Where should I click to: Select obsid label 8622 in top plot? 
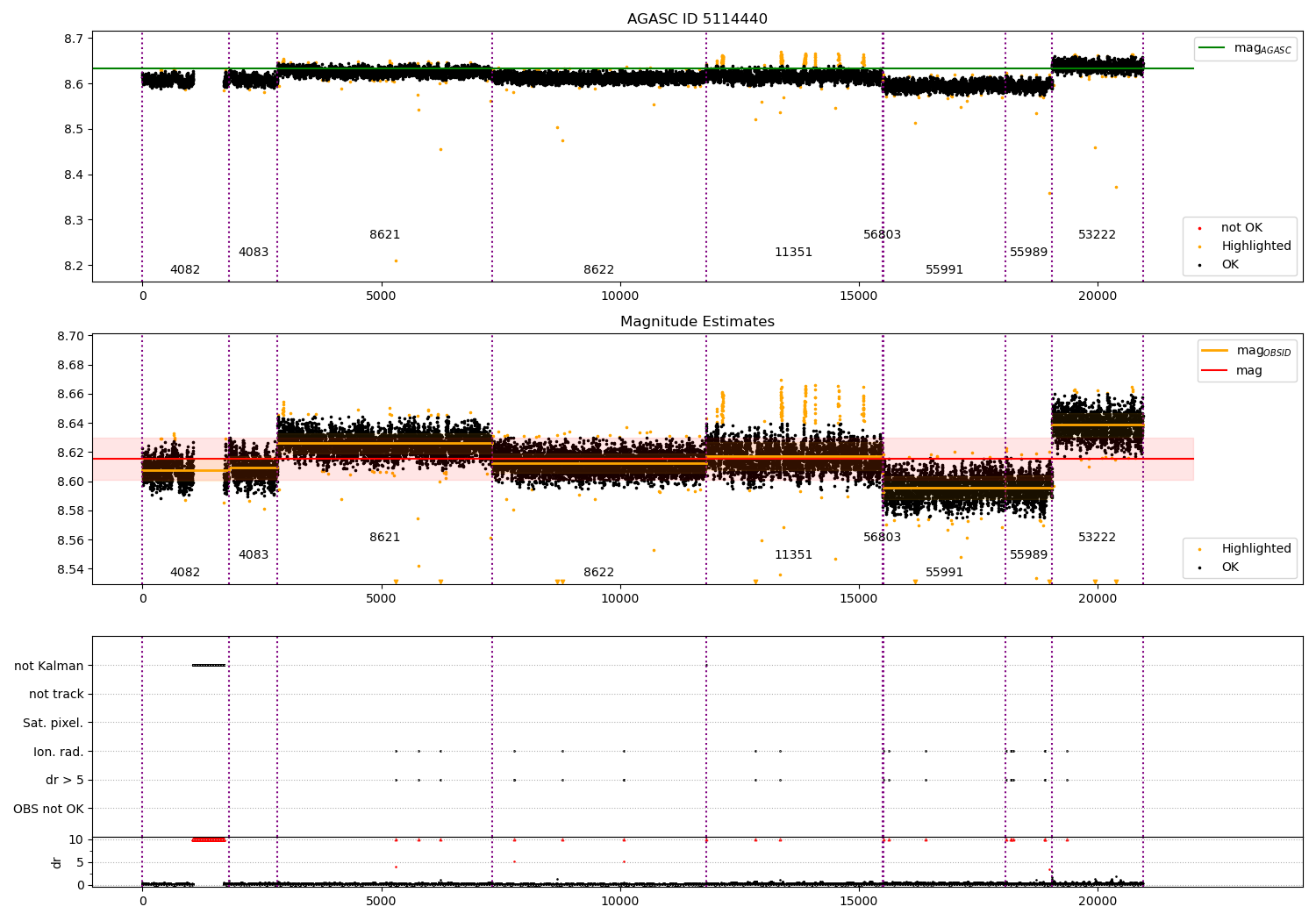click(x=599, y=270)
